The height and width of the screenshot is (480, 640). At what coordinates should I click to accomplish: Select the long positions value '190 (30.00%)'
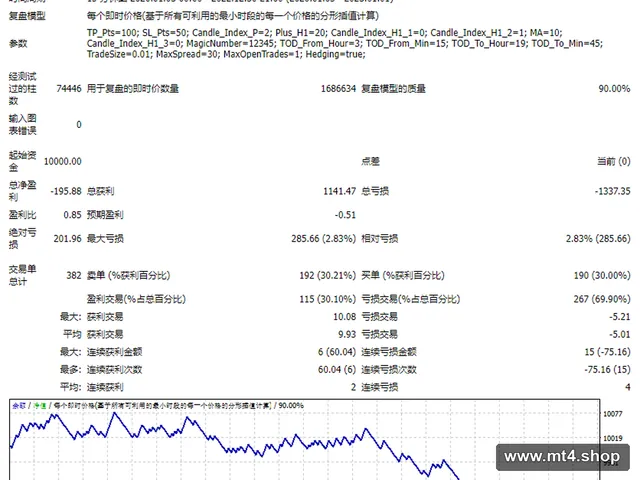coord(602,275)
